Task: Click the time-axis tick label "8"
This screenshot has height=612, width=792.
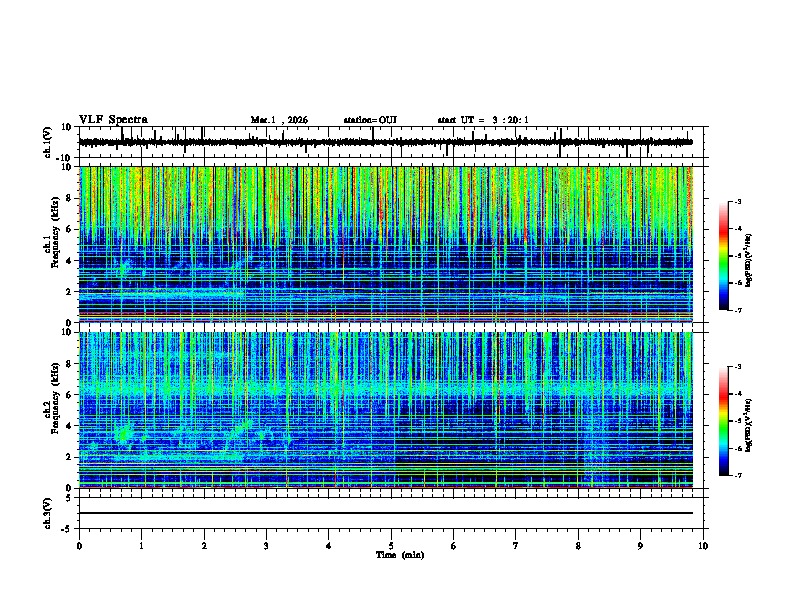Action: coord(578,546)
